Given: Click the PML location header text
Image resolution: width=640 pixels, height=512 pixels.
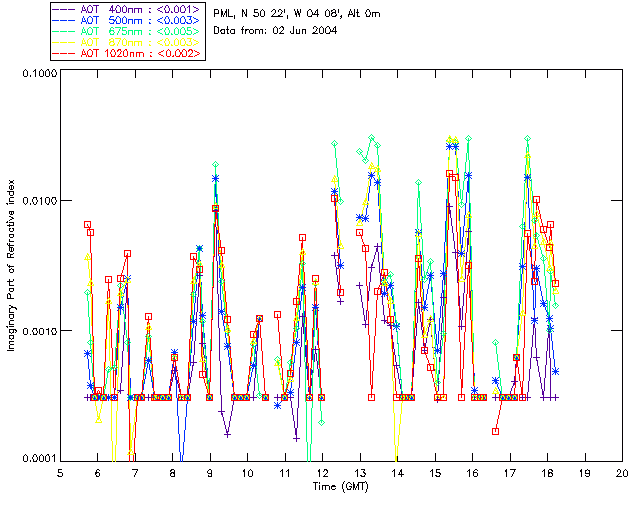Looking at the screenshot, I should 297,14.
